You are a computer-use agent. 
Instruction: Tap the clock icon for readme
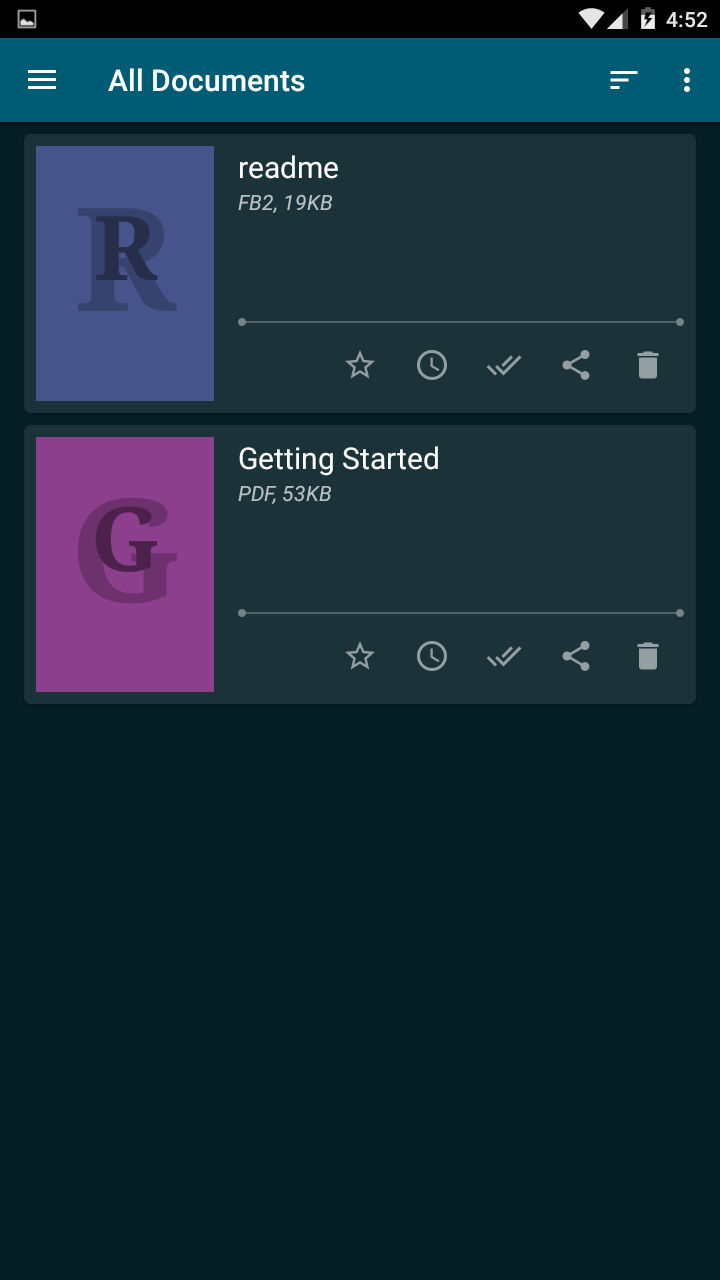pos(432,365)
